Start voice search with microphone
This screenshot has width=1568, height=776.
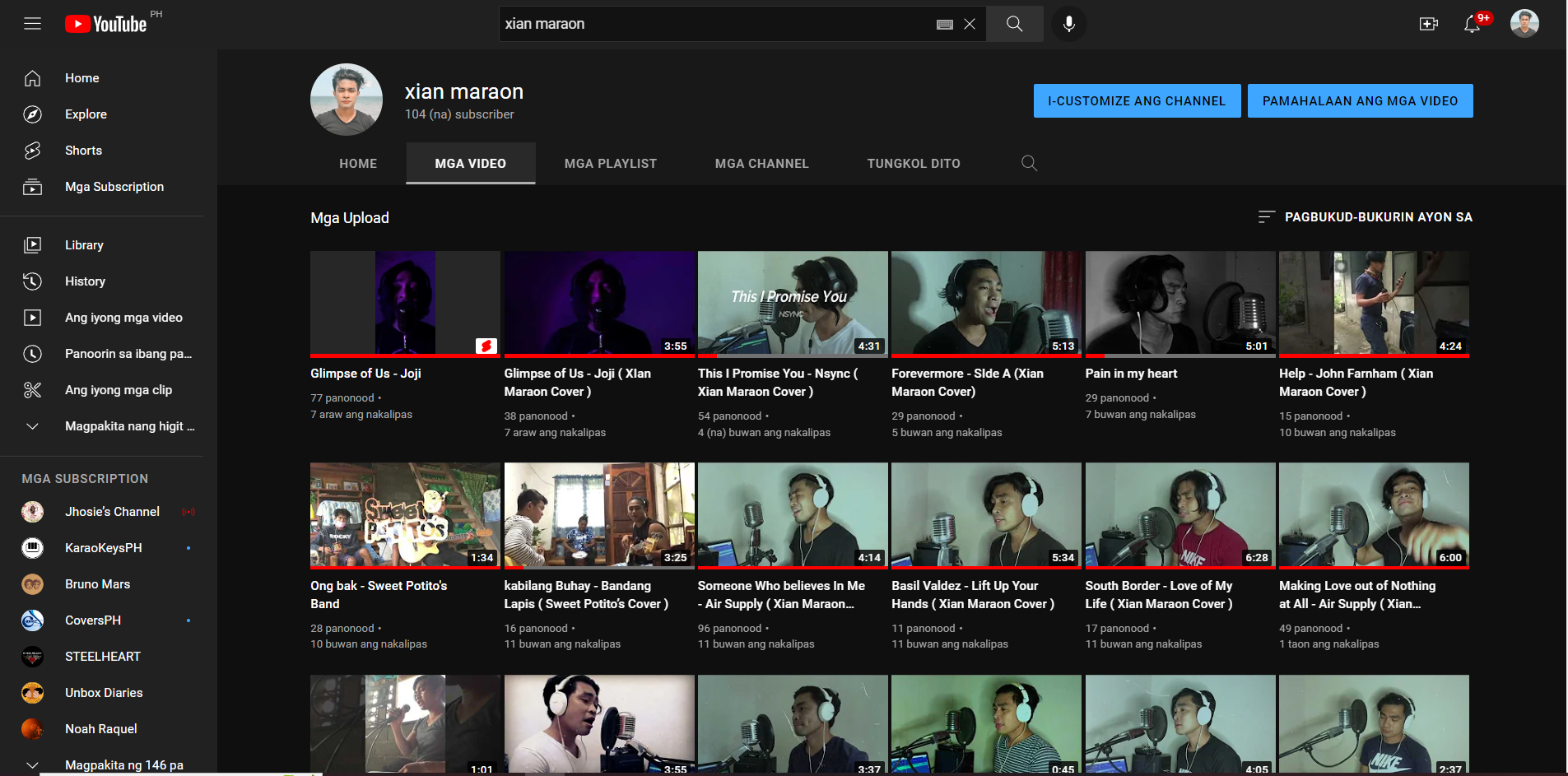[x=1069, y=24]
